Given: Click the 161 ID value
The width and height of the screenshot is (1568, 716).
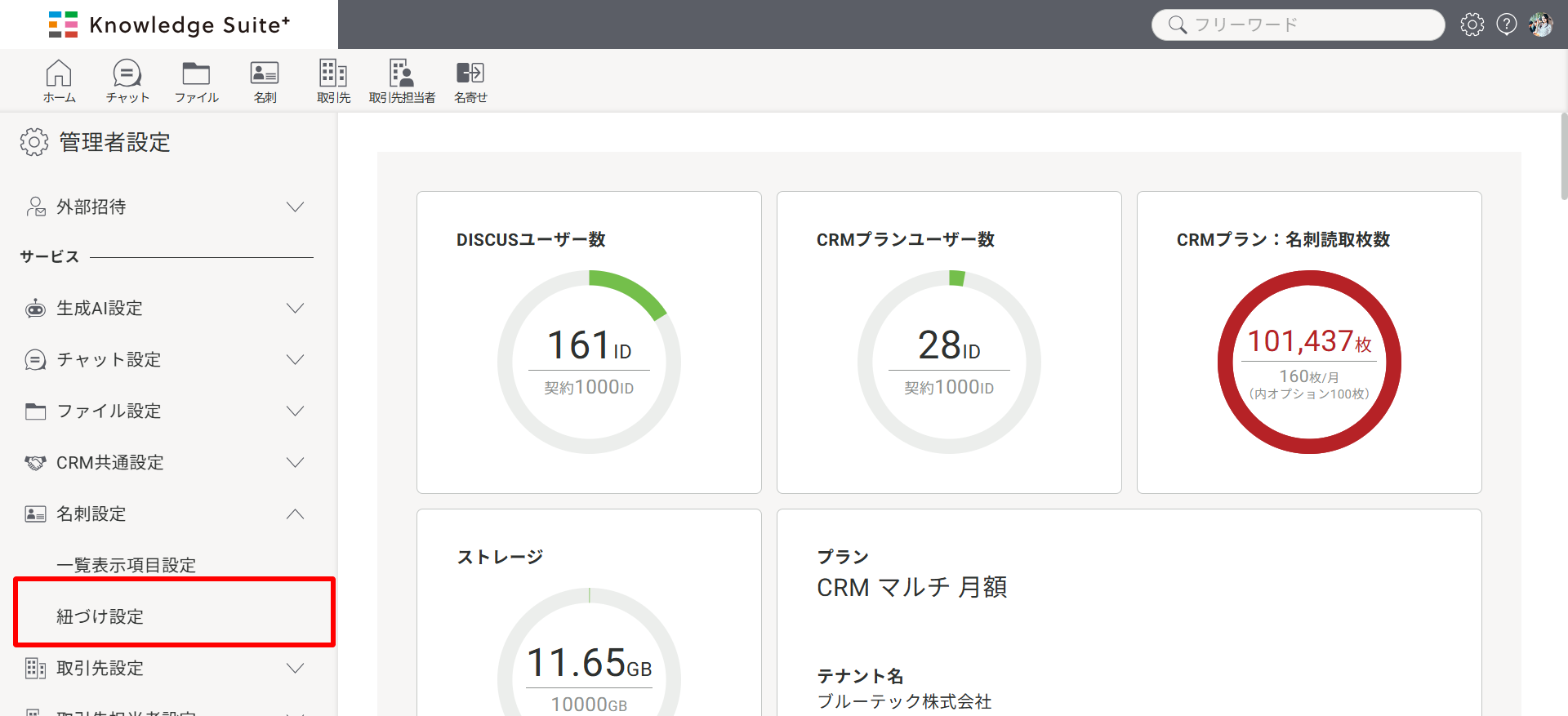Looking at the screenshot, I should [x=589, y=345].
